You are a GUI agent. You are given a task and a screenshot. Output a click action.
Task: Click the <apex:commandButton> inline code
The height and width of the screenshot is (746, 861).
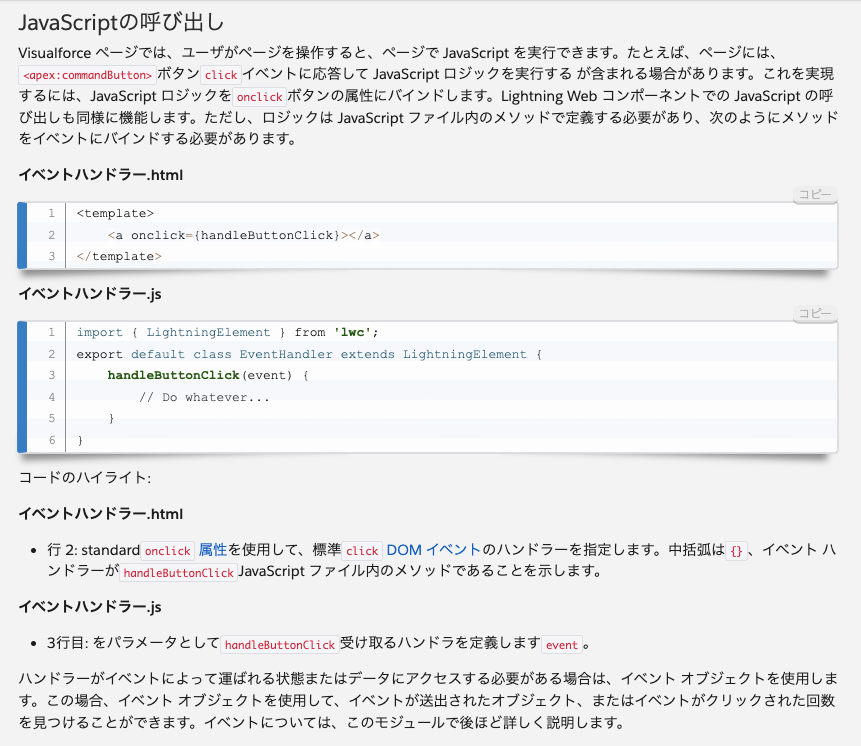coord(87,75)
